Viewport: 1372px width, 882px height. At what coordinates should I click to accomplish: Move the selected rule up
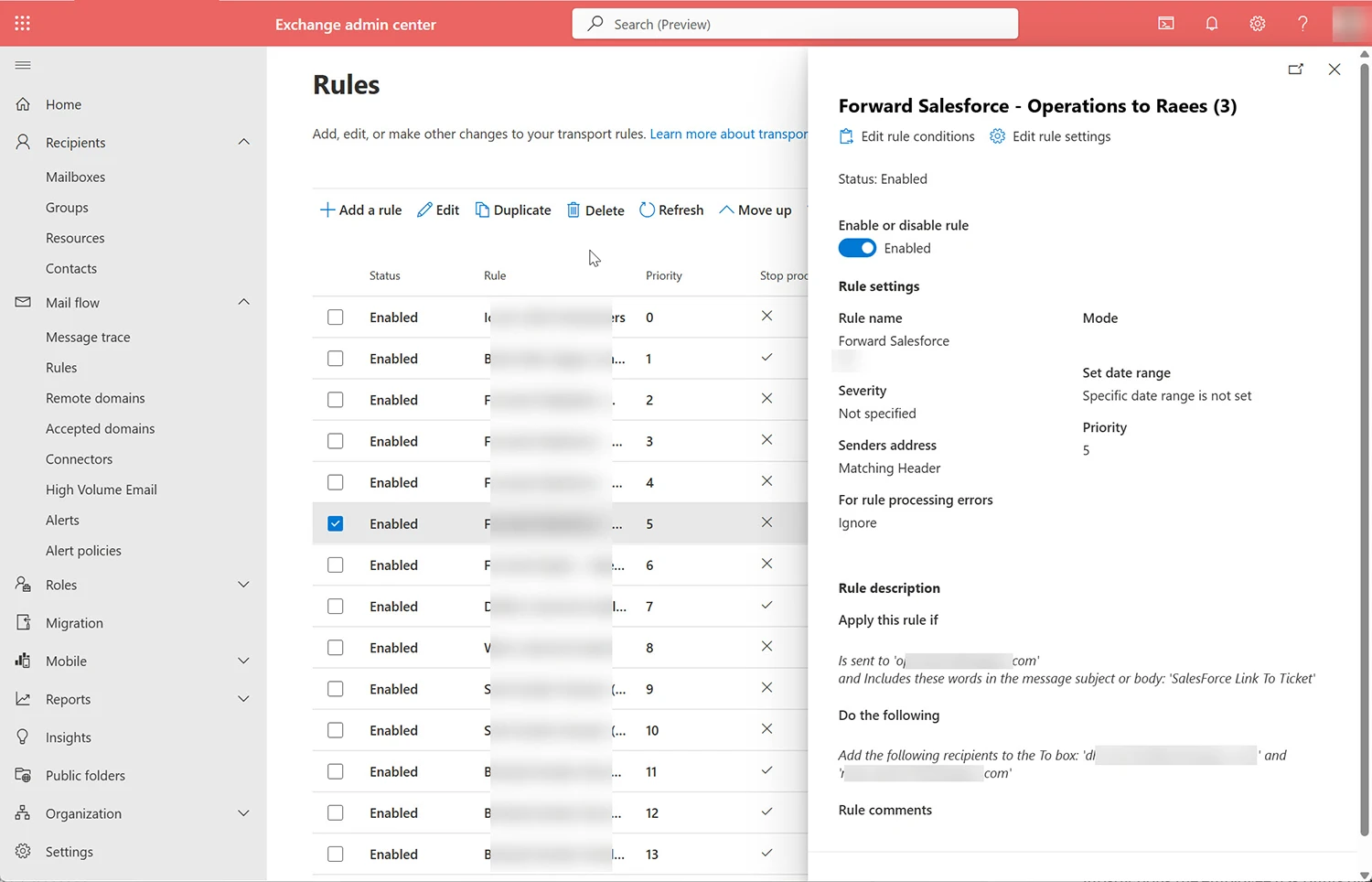click(756, 210)
